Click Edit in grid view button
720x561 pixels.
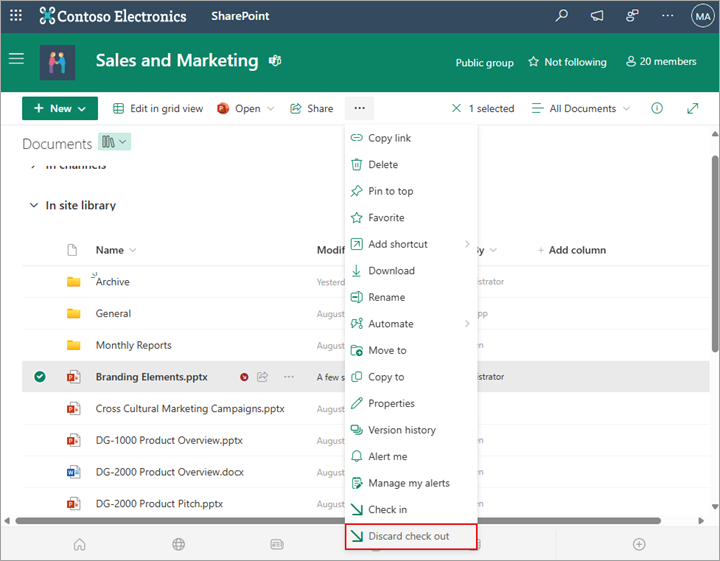[158, 108]
